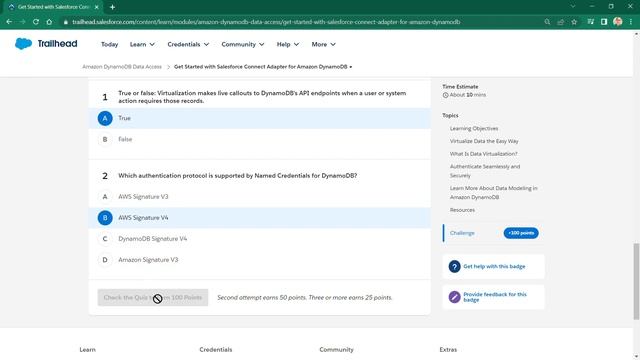Go back using browser back arrow
Viewport: 640px width, 360px height.
coord(9,22)
